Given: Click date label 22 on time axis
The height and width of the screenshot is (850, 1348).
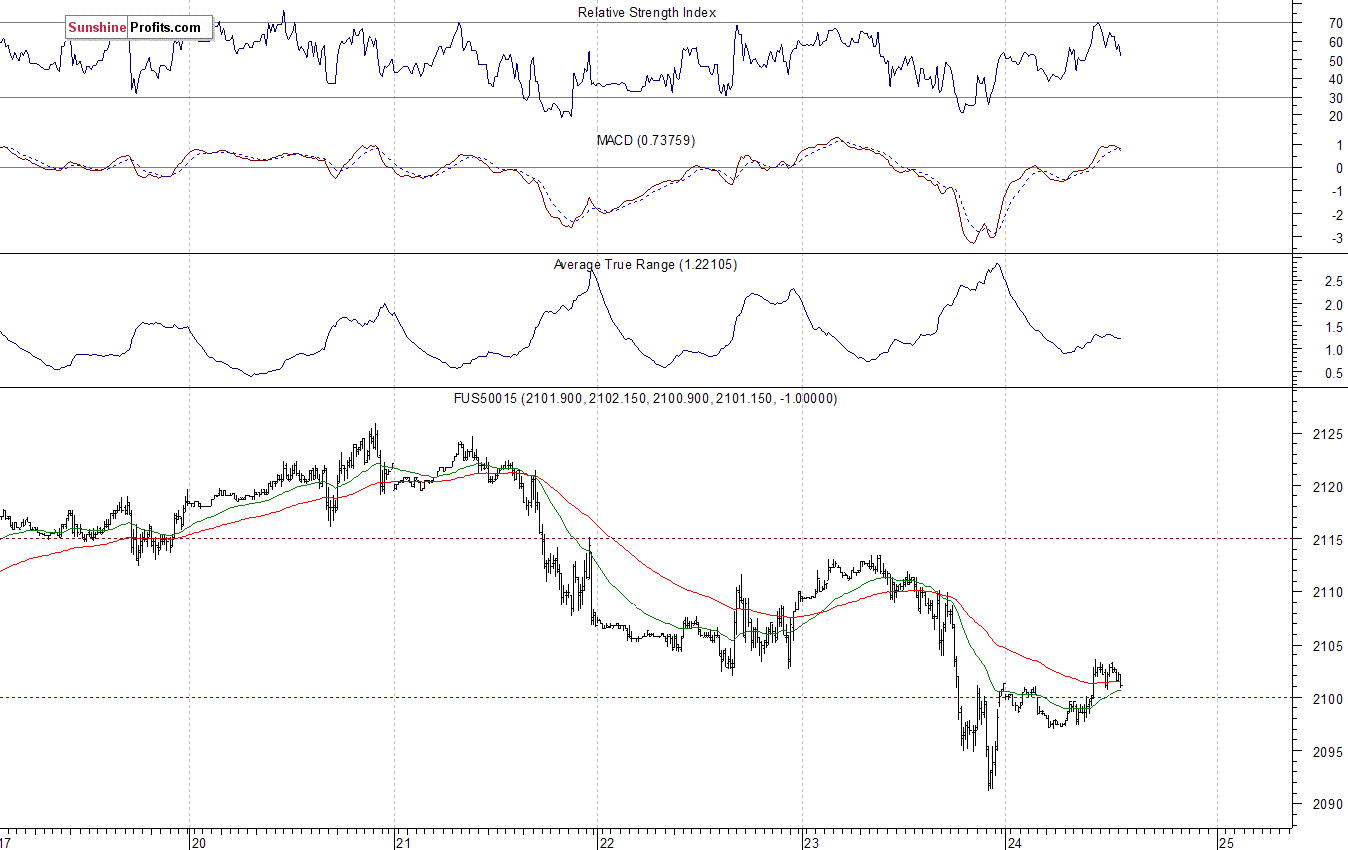Looking at the screenshot, I should pyautogui.click(x=606, y=842).
